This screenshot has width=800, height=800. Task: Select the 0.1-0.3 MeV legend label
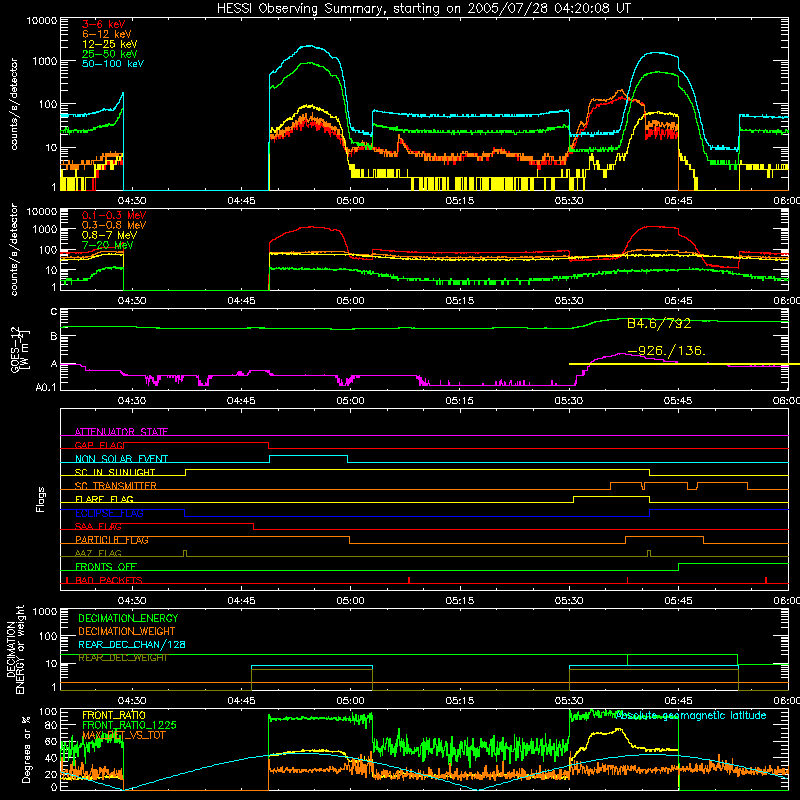(x=114, y=215)
